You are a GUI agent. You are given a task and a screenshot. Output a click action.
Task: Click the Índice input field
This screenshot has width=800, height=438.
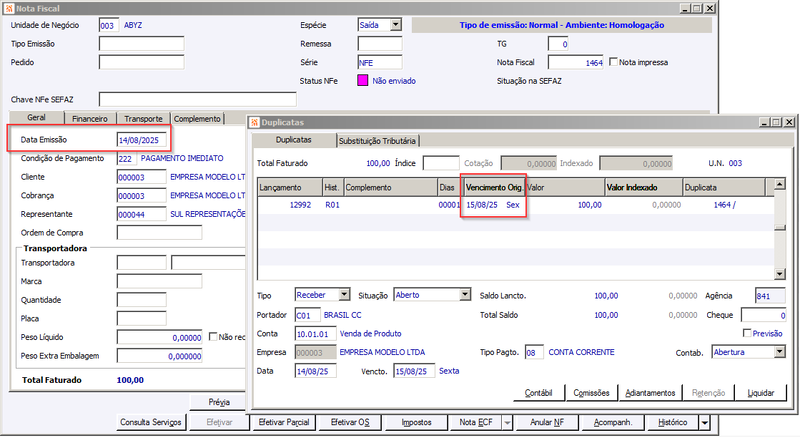[x=441, y=163]
